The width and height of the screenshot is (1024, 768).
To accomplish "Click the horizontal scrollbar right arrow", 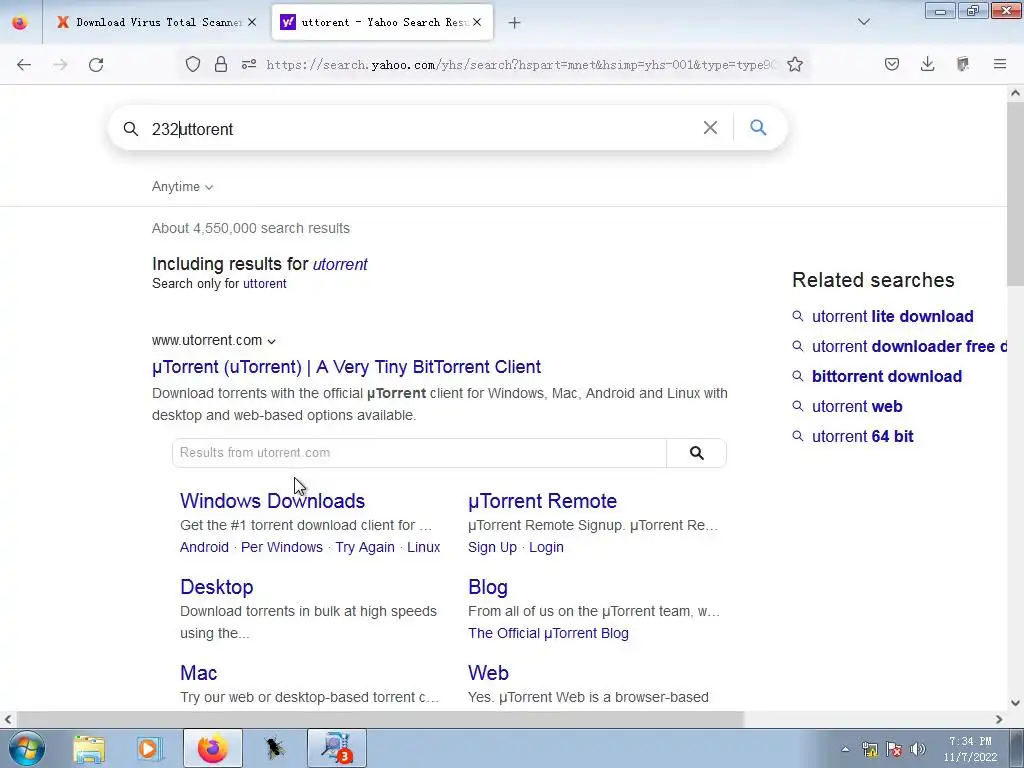I will pyautogui.click(x=999, y=719).
